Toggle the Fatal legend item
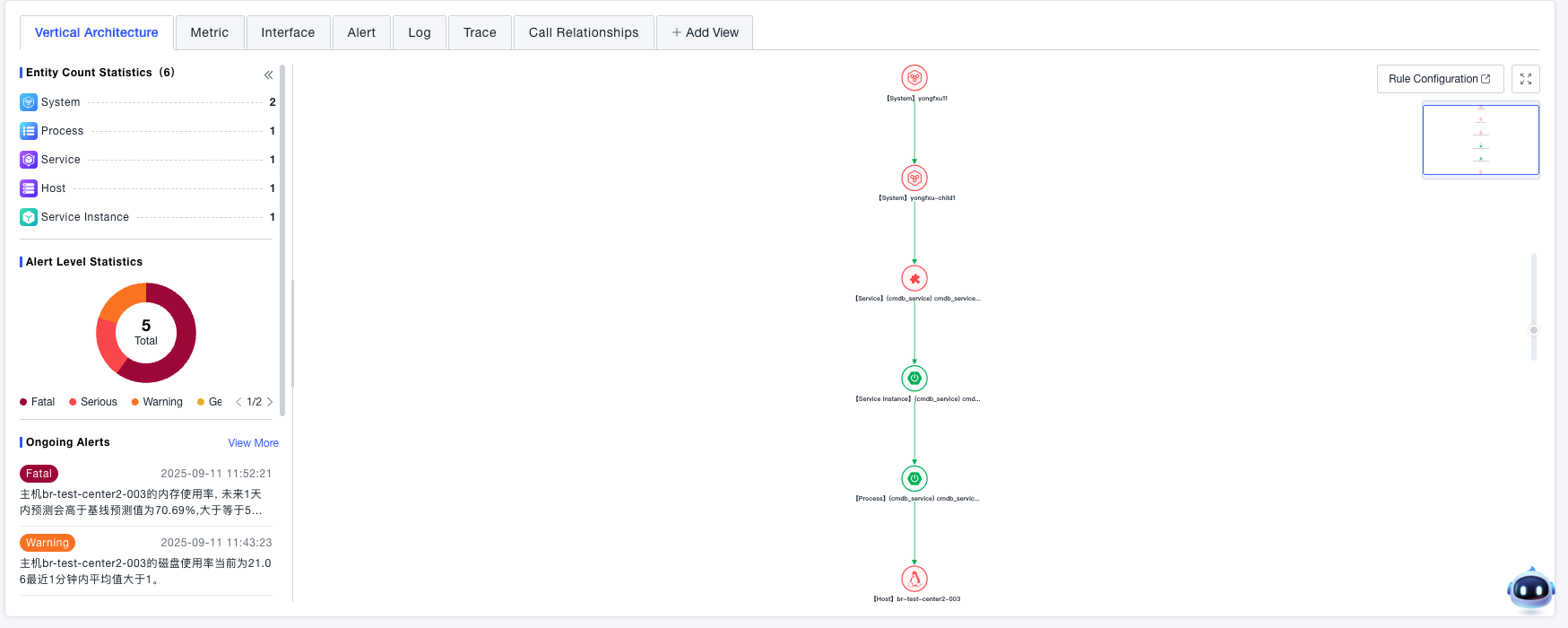 (x=38, y=402)
